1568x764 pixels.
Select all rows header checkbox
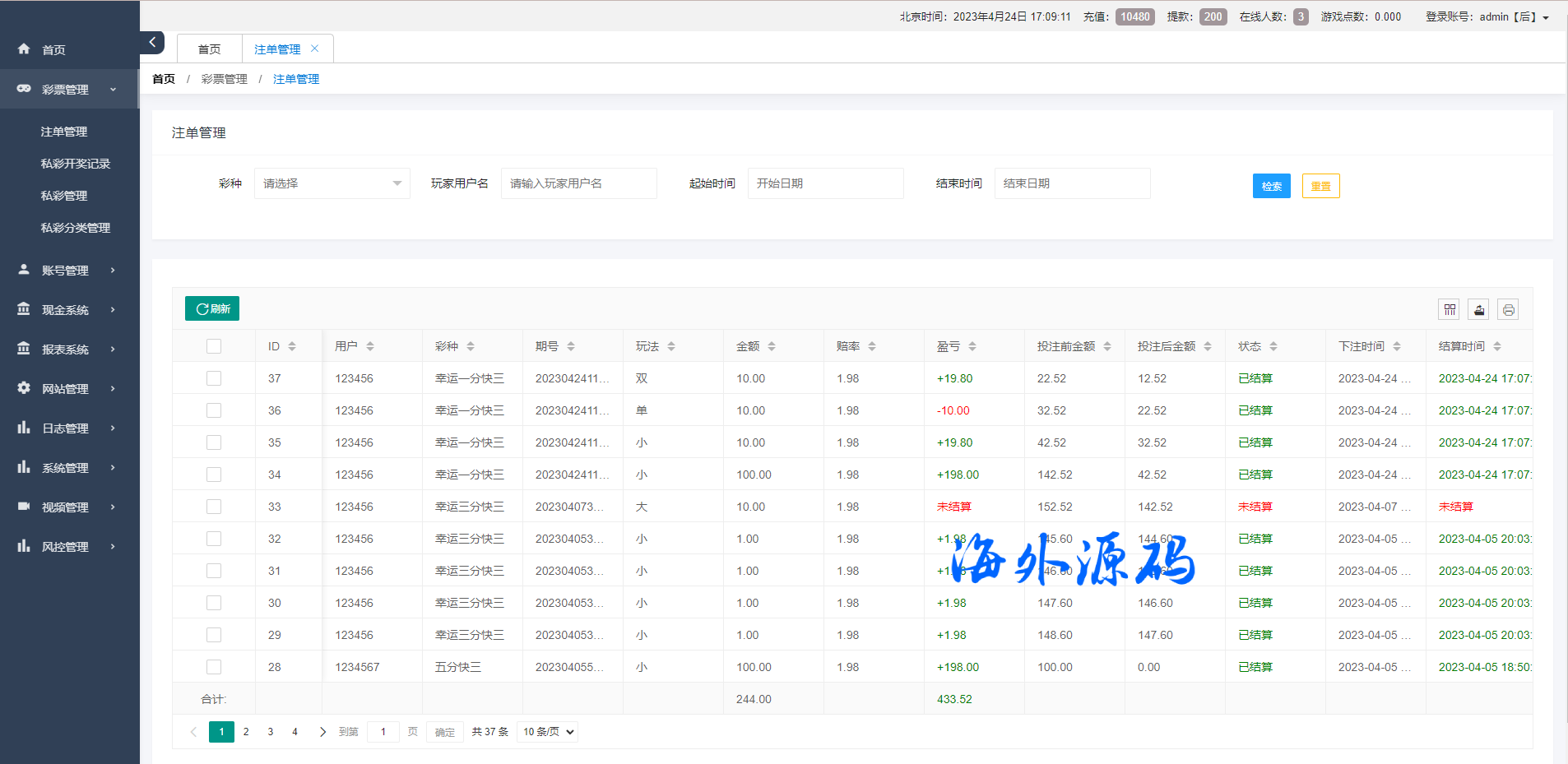coord(214,346)
